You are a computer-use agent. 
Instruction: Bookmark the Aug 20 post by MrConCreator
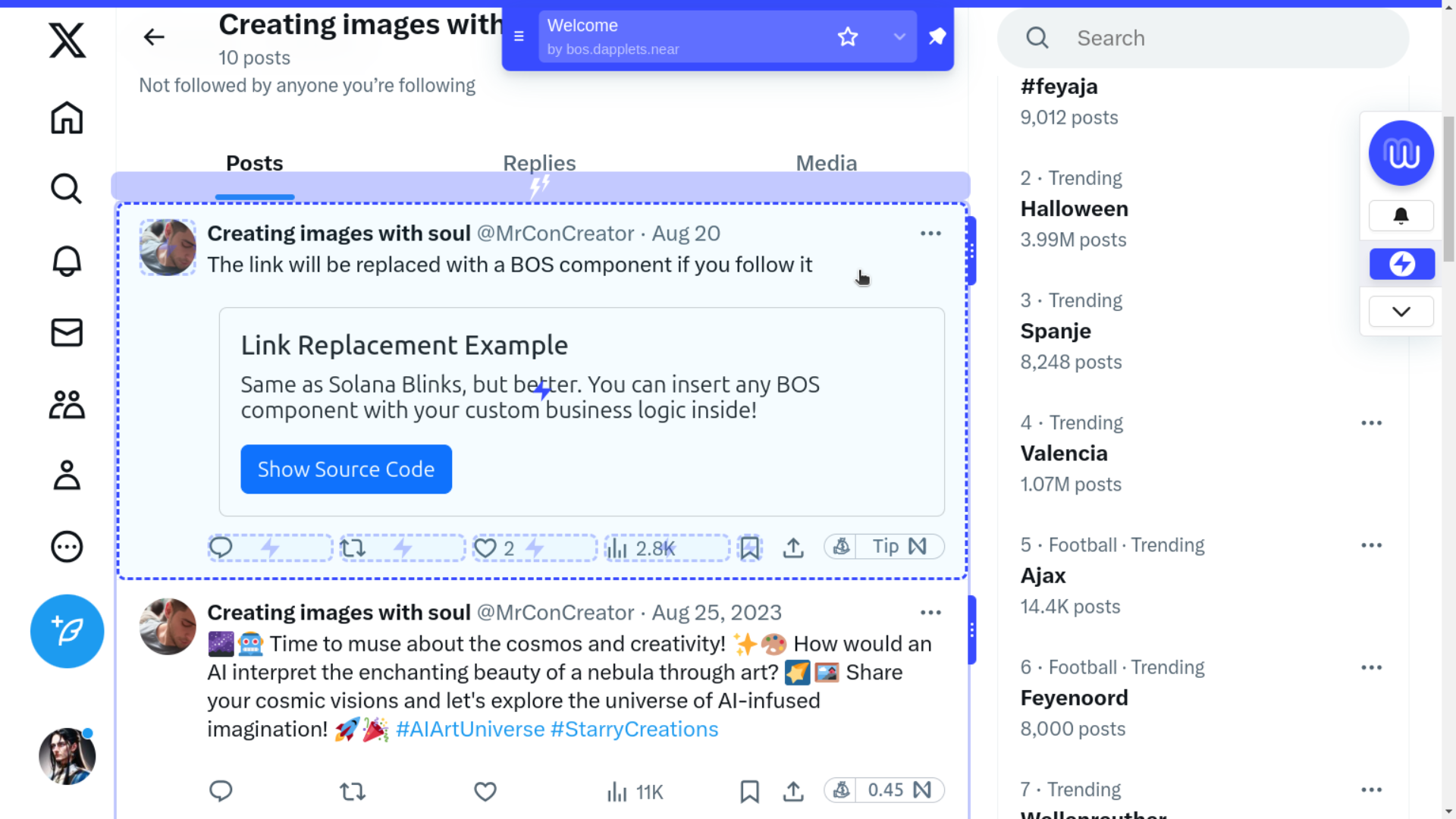(750, 548)
